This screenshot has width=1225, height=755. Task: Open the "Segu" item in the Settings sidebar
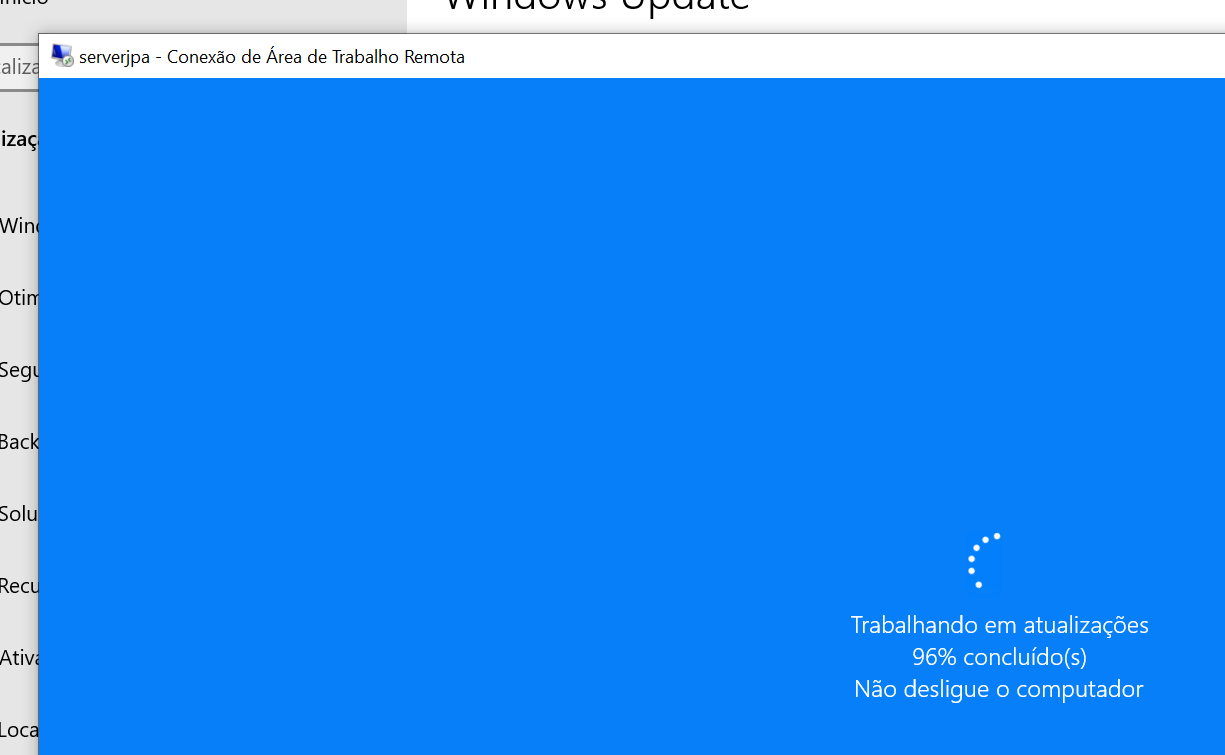click(19, 370)
